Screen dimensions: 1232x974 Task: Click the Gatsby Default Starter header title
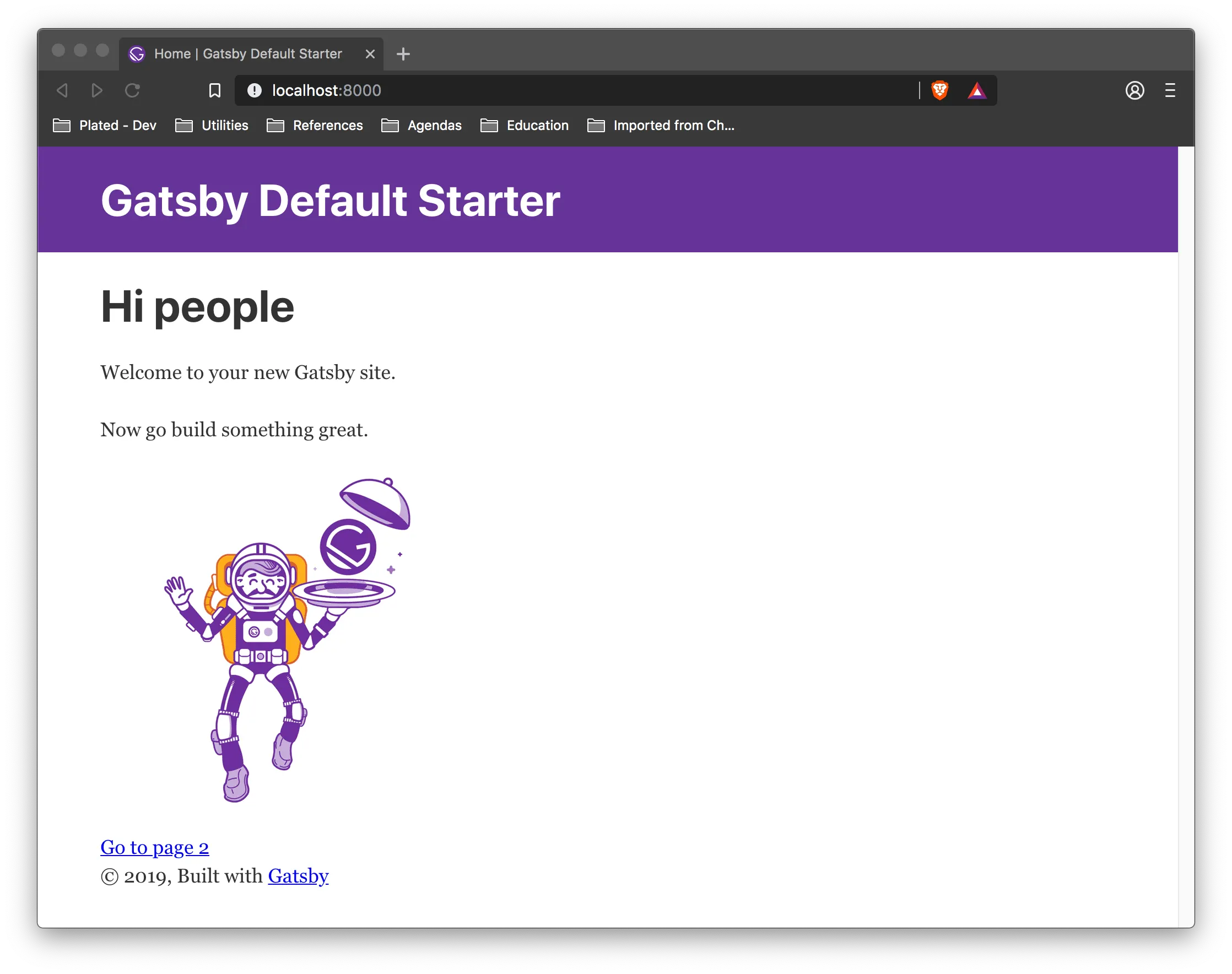pyautogui.click(x=330, y=201)
